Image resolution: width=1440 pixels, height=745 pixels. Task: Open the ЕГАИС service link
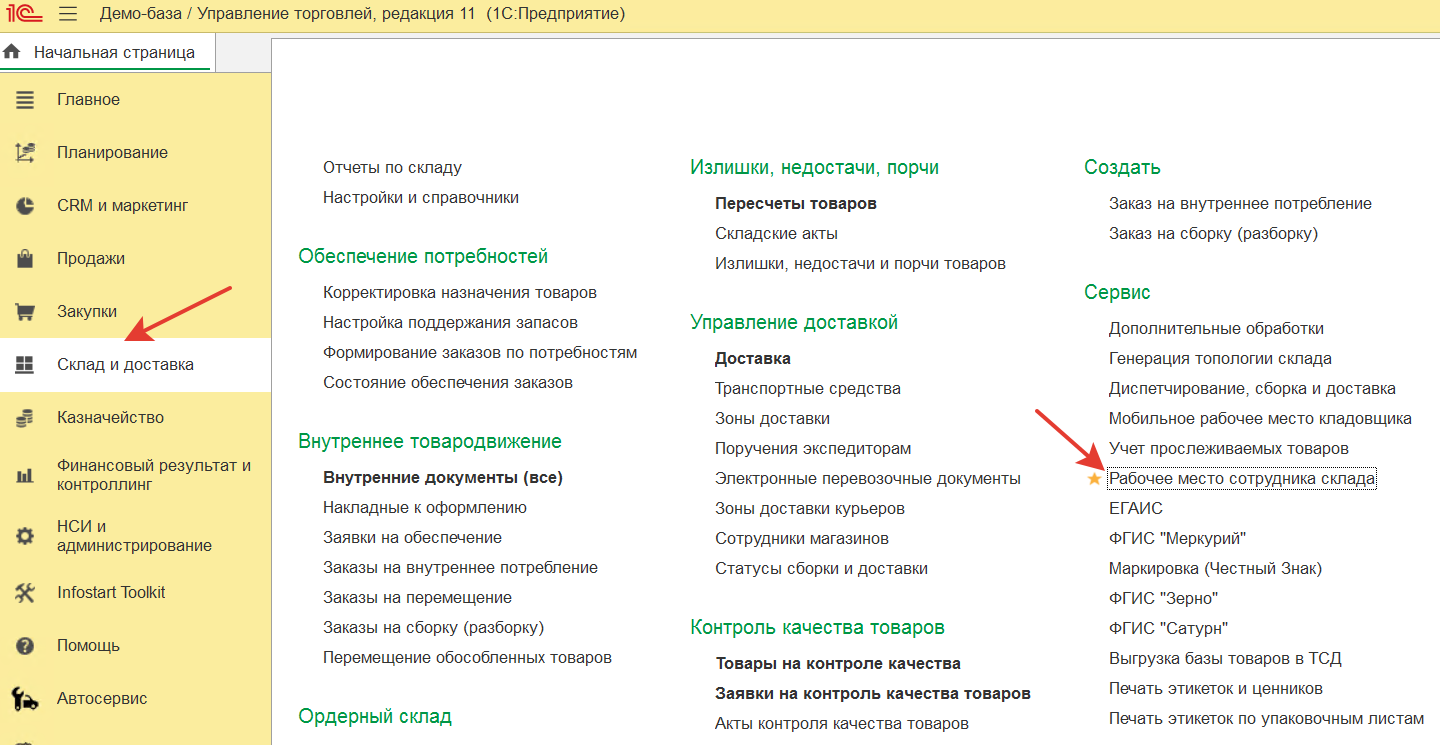tap(1136, 509)
